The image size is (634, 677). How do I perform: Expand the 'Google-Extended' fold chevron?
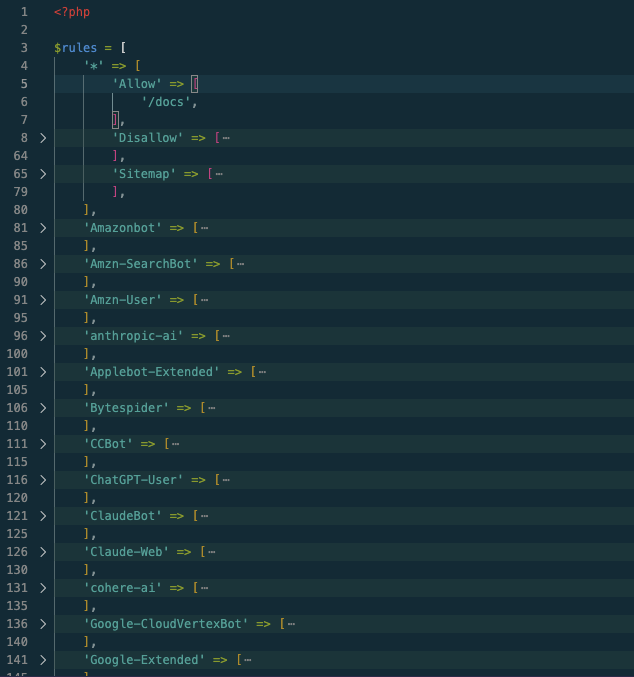[x=42, y=660]
